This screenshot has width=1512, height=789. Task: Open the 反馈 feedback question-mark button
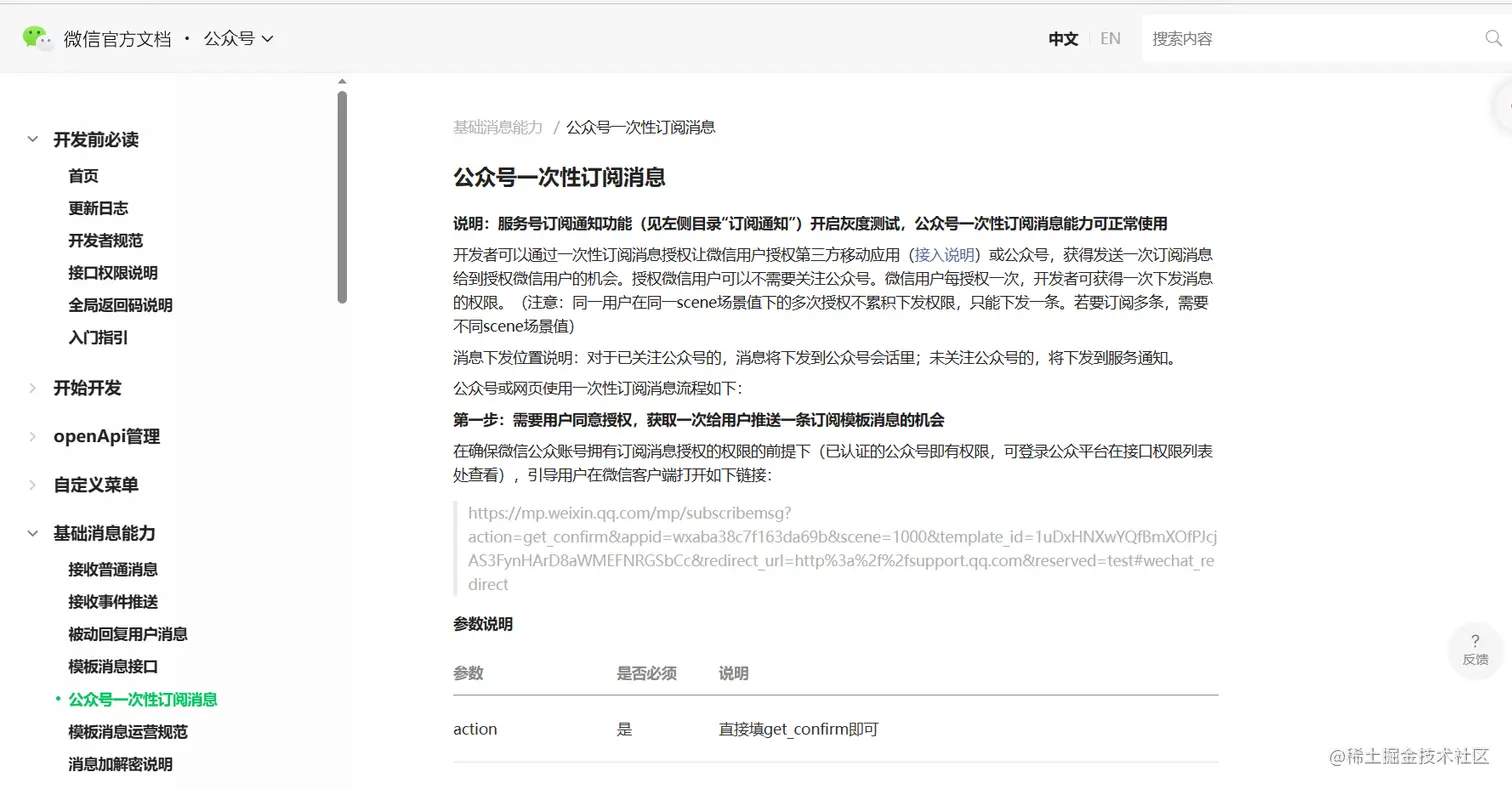pyautogui.click(x=1475, y=649)
